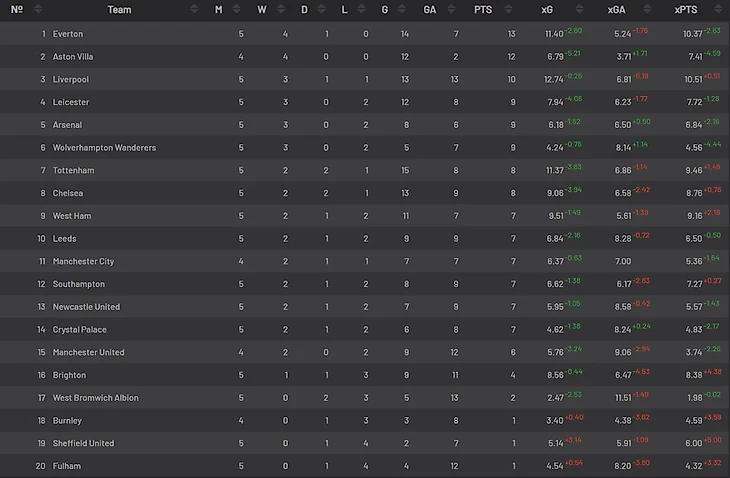Select the Newcastle United row link
Image resolution: width=730 pixels, height=478 pixels.
click(86, 307)
